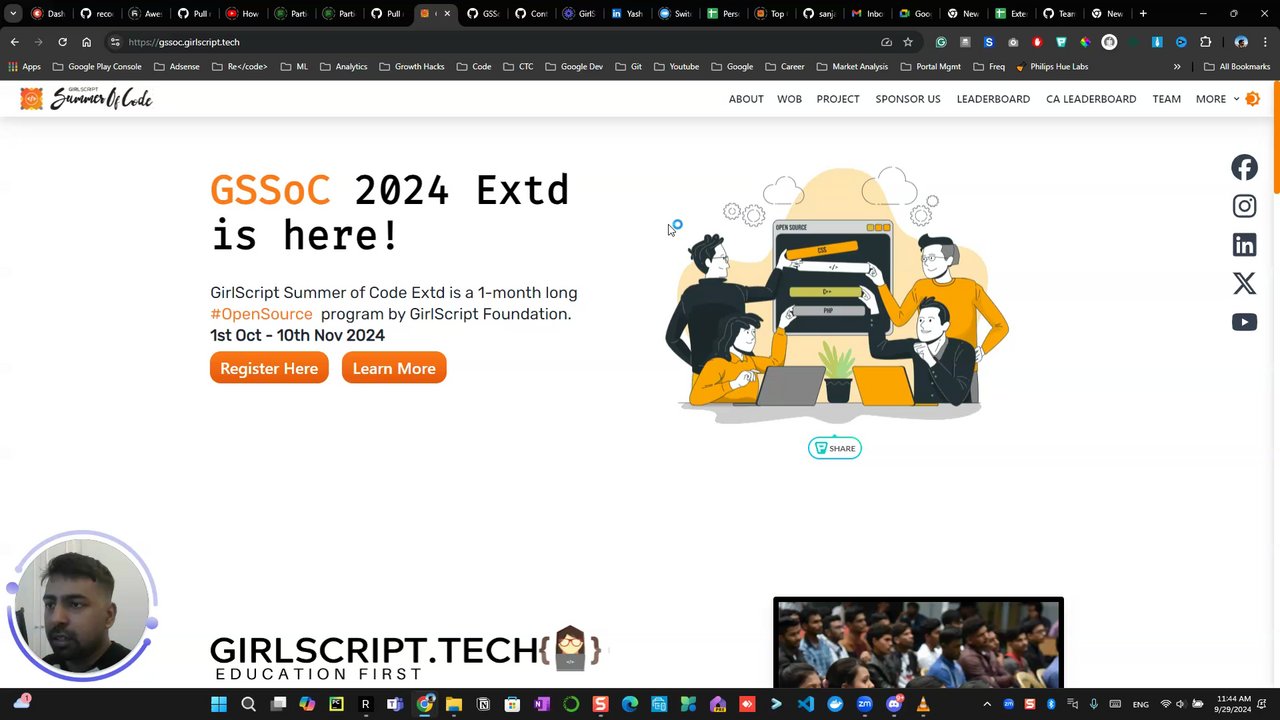Click Learn More button
Screen dimensions: 1280x720
point(394,369)
